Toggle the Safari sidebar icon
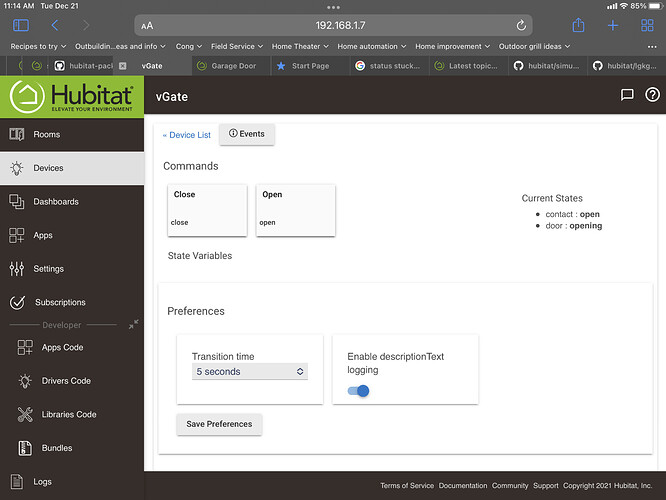This screenshot has width=666, height=500. pos(21,25)
